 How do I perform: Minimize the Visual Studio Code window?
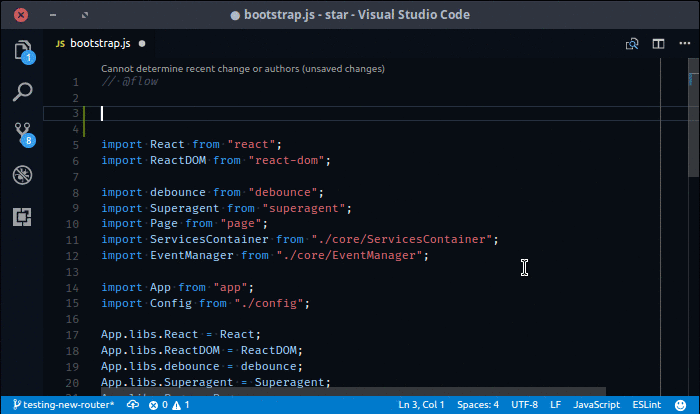click(x=53, y=15)
